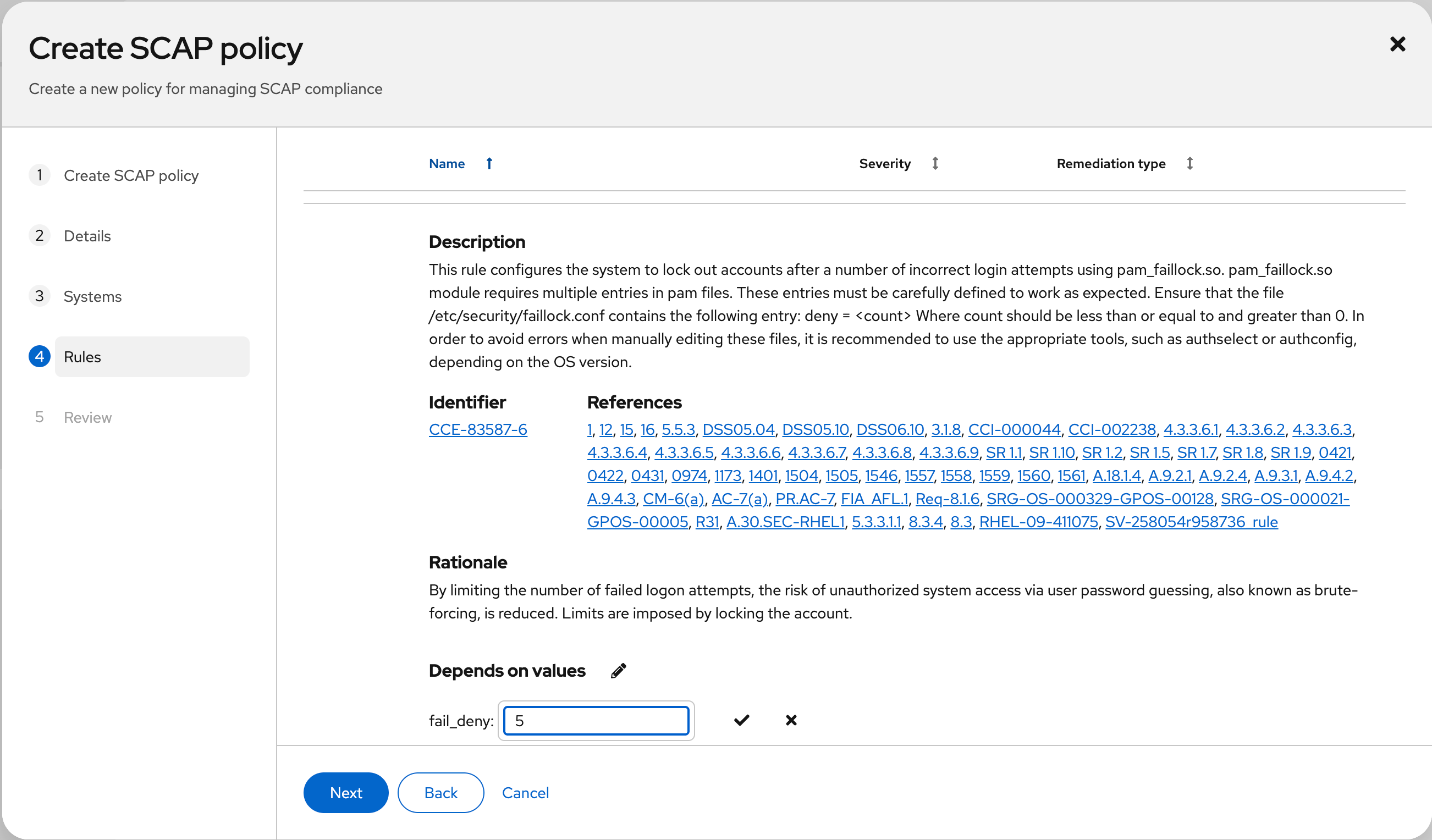
Task: Discard fail_deny edit with small X icon
Action: point(790,720)
